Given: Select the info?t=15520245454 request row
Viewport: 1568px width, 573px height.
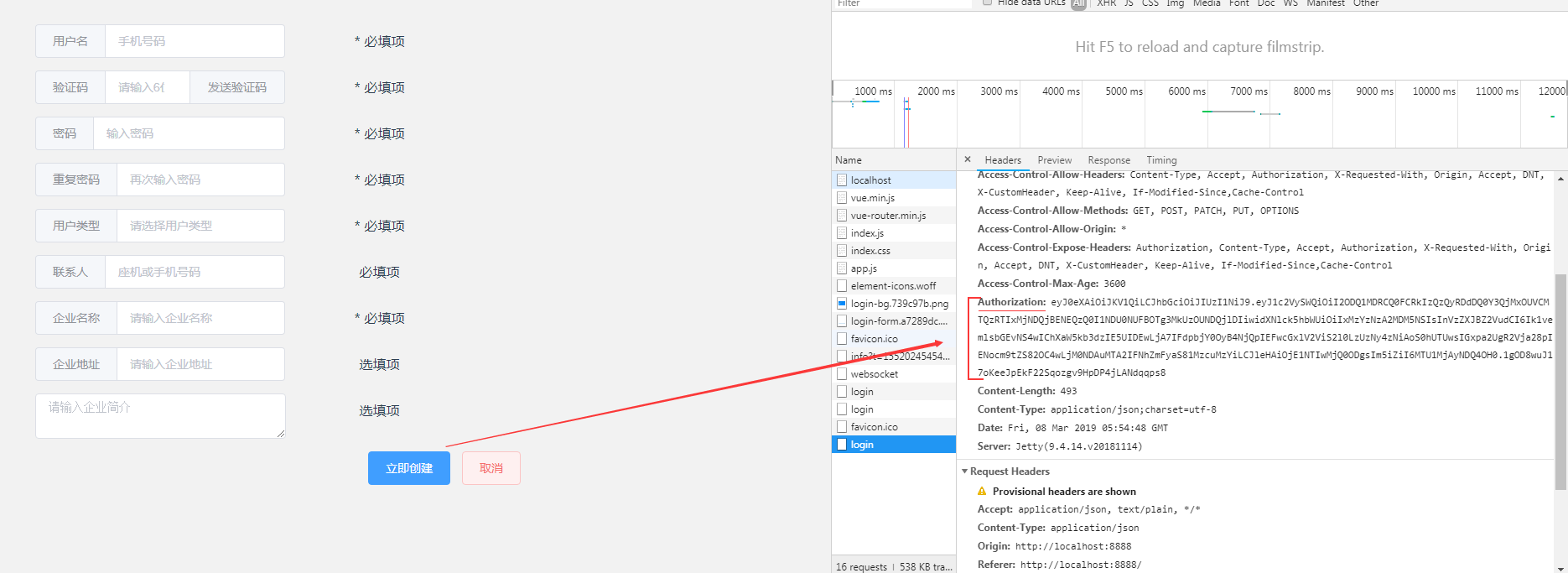Looking at the screenshot, I should click(894, 357).
